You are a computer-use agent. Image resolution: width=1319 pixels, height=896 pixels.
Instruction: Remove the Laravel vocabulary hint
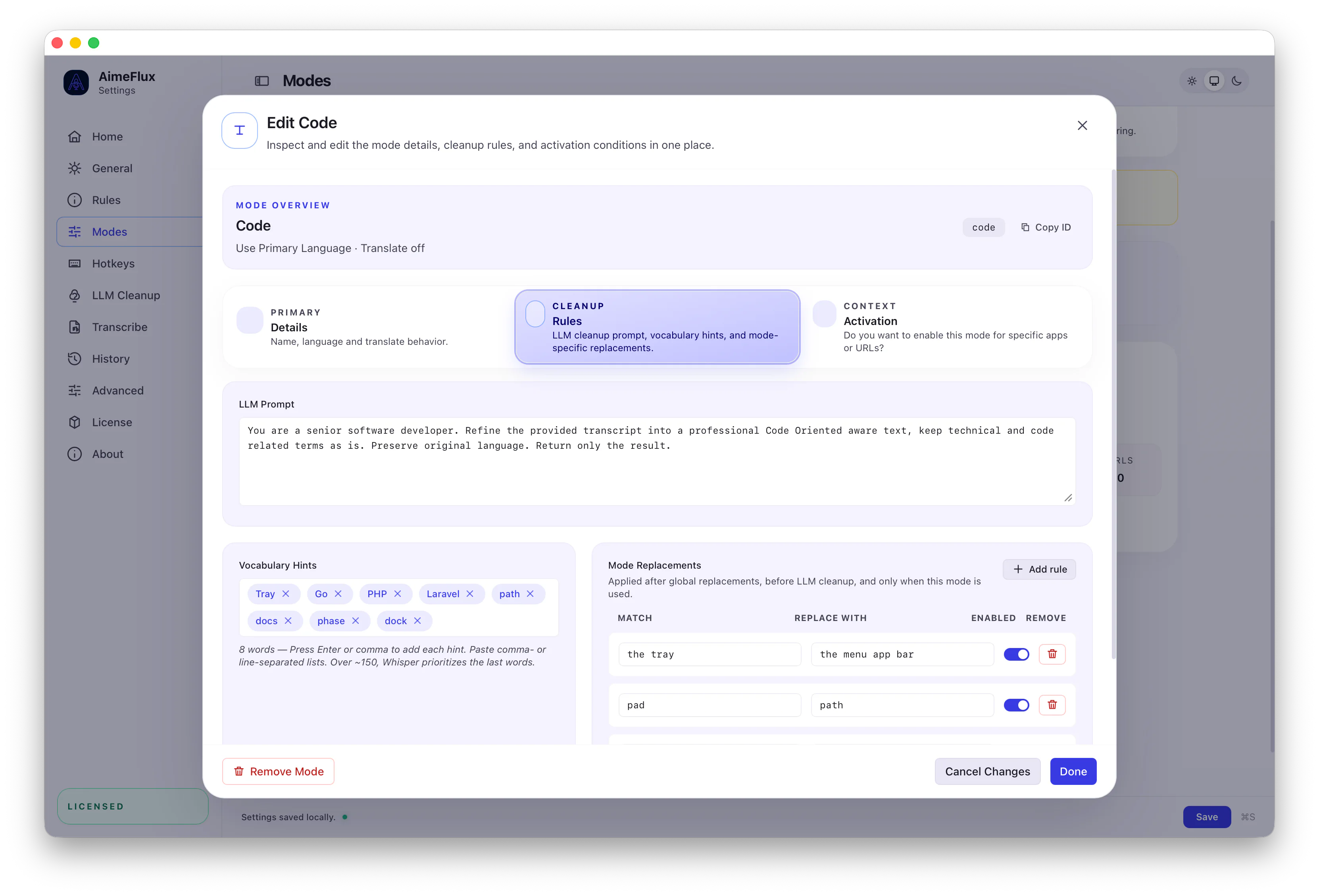point(470,594)
